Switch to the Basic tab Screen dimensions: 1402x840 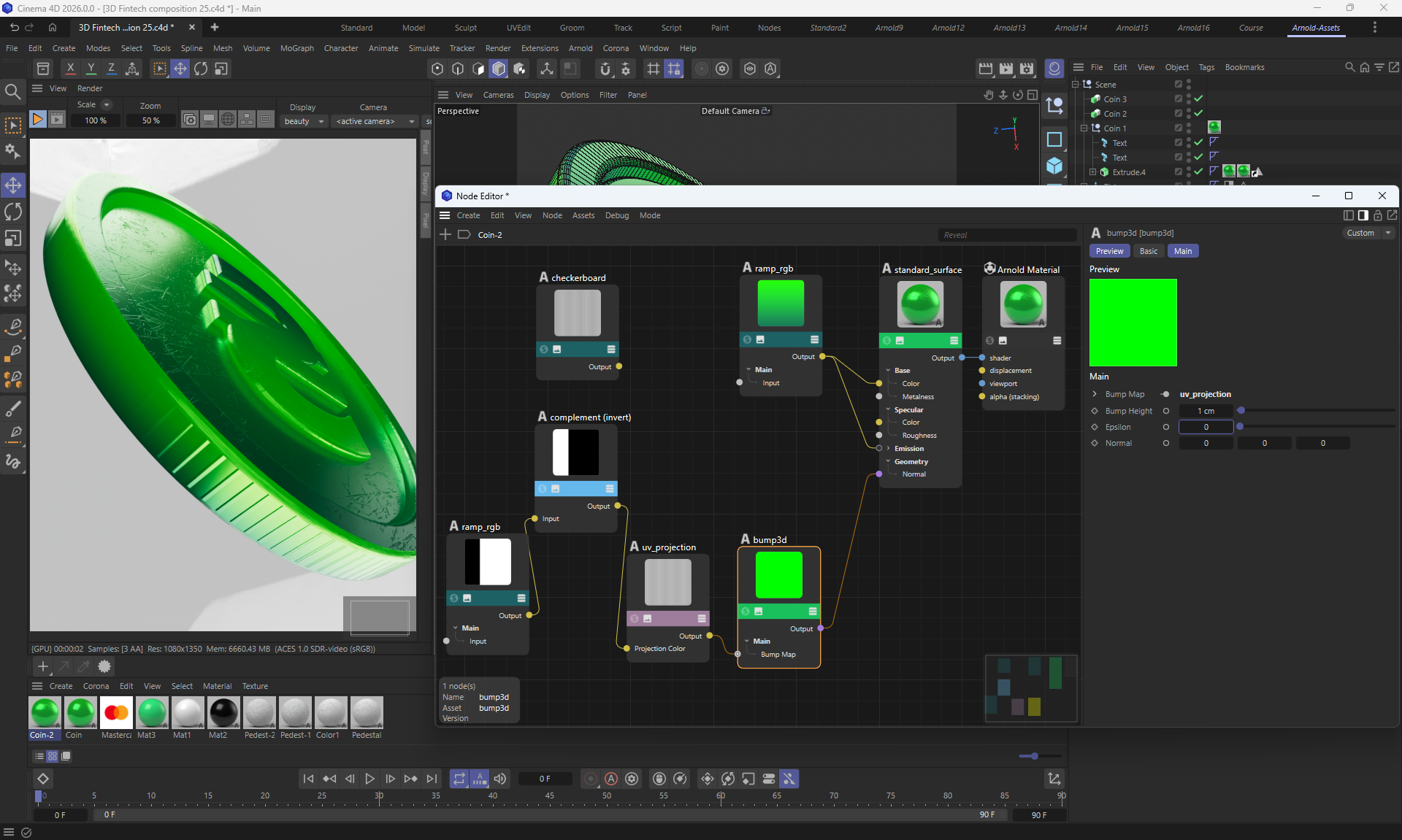coord(1148,251)
